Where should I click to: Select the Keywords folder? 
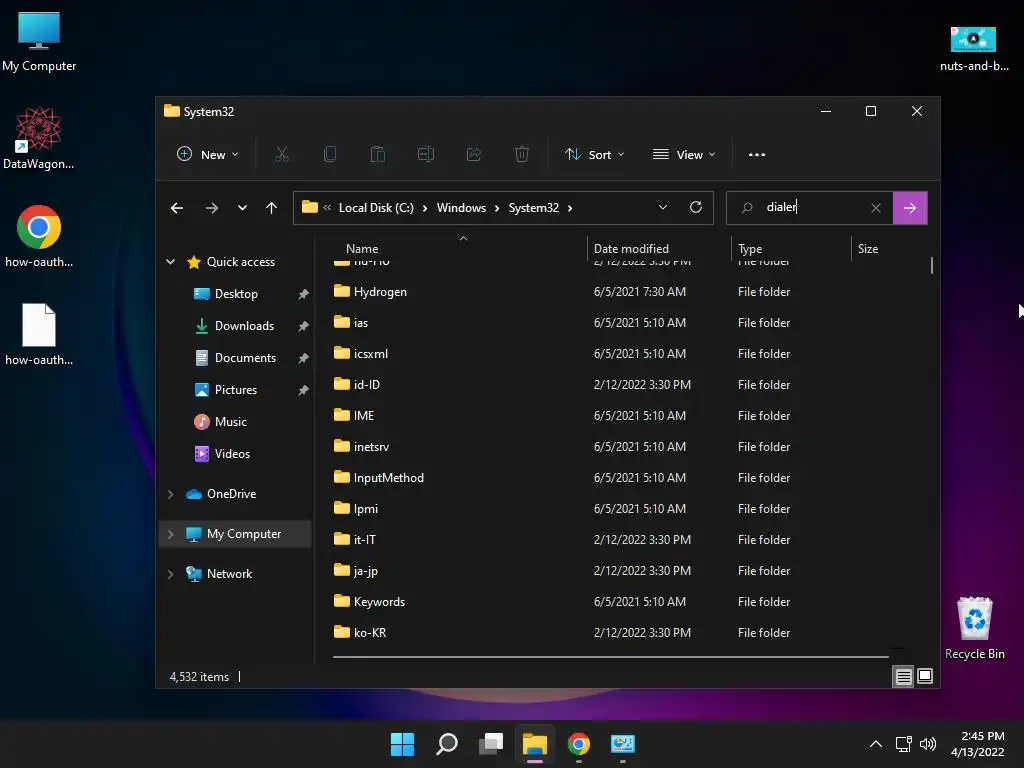379,602
